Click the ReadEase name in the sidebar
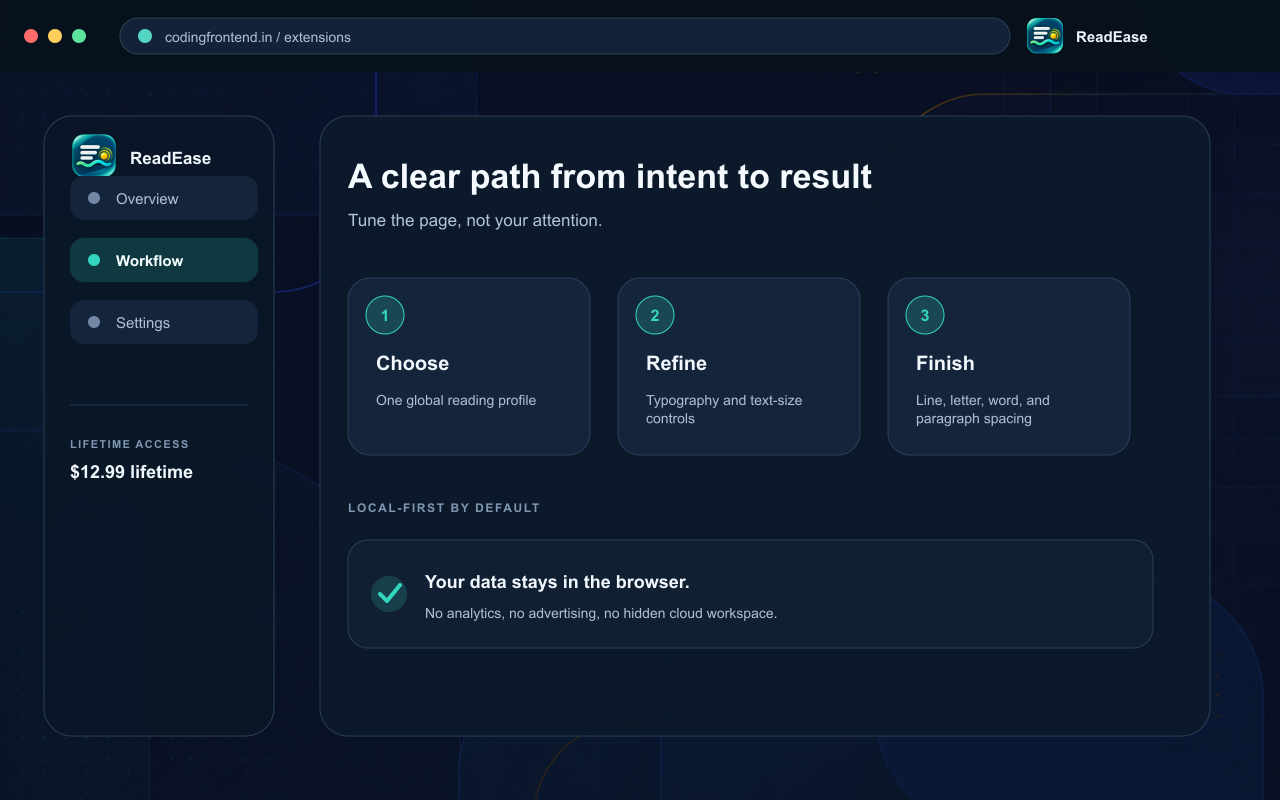 [171, 158]
